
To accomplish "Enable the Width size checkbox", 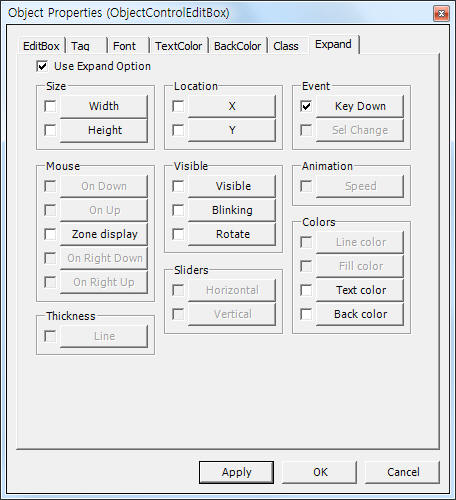I will pyautogui.click(x=50, y=106).
